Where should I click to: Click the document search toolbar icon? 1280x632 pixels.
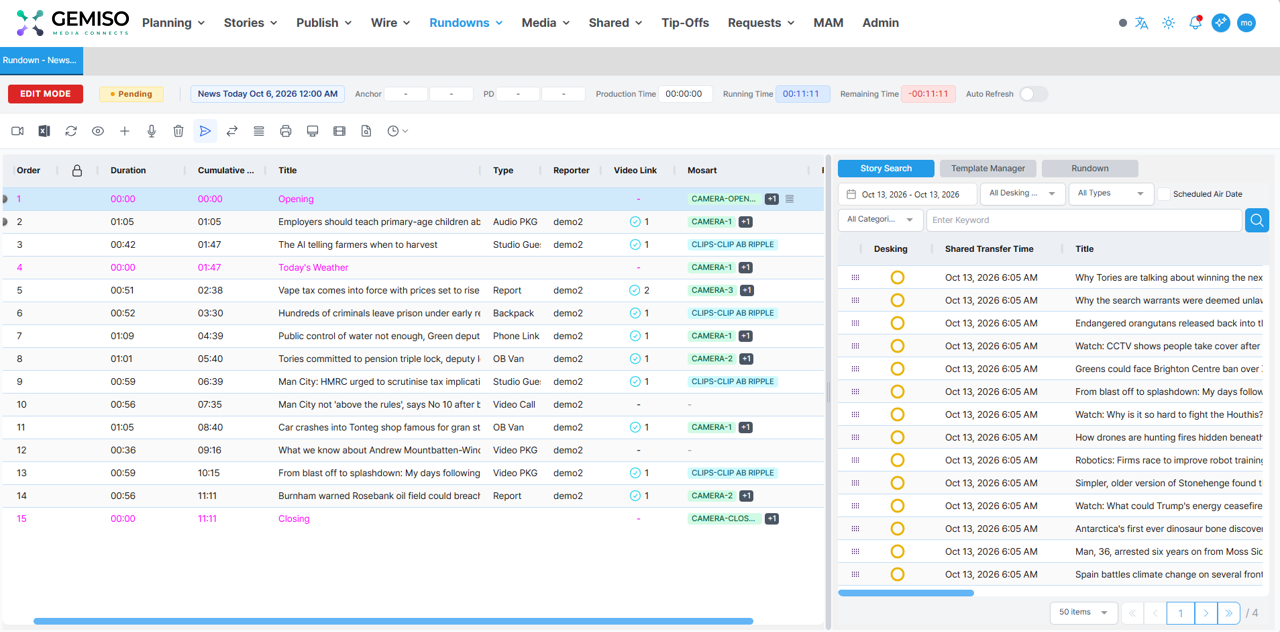366,131
